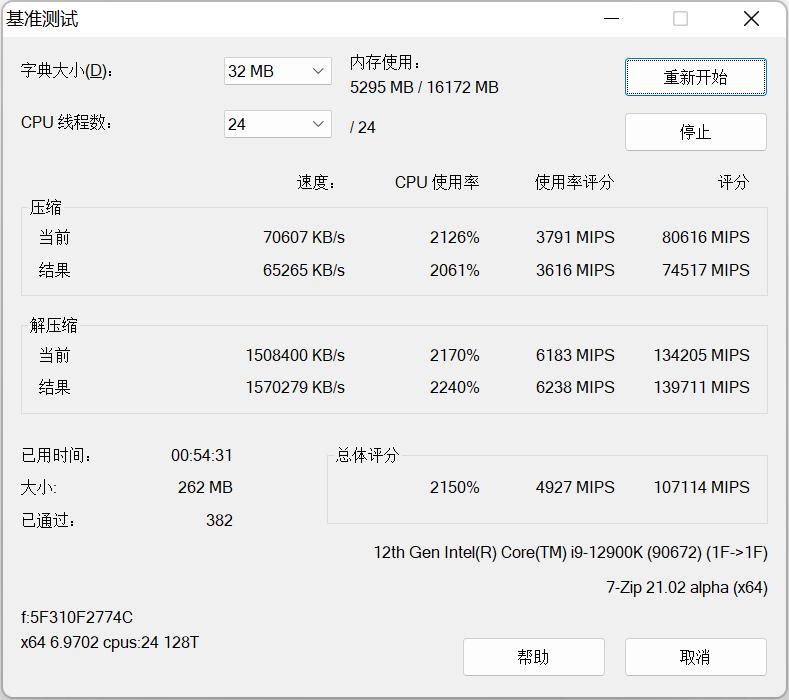Click total rating CPU usage 2150%
Screen dimensions: 789x700
454,487
